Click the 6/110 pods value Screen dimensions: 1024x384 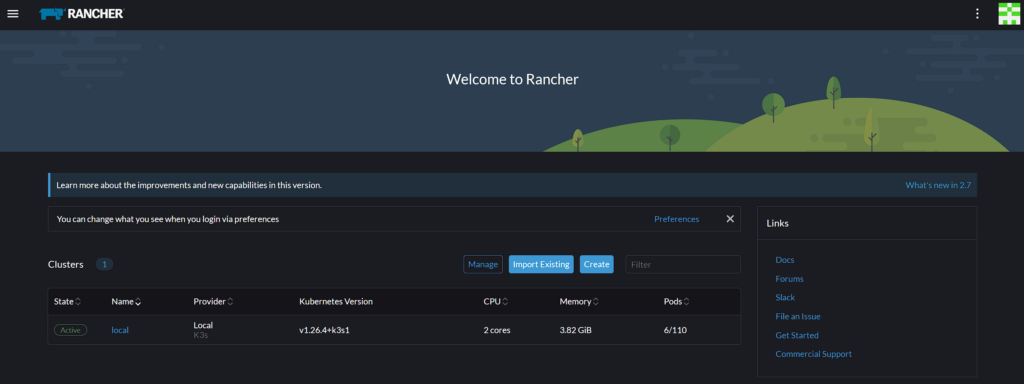[x=675, y=330]
